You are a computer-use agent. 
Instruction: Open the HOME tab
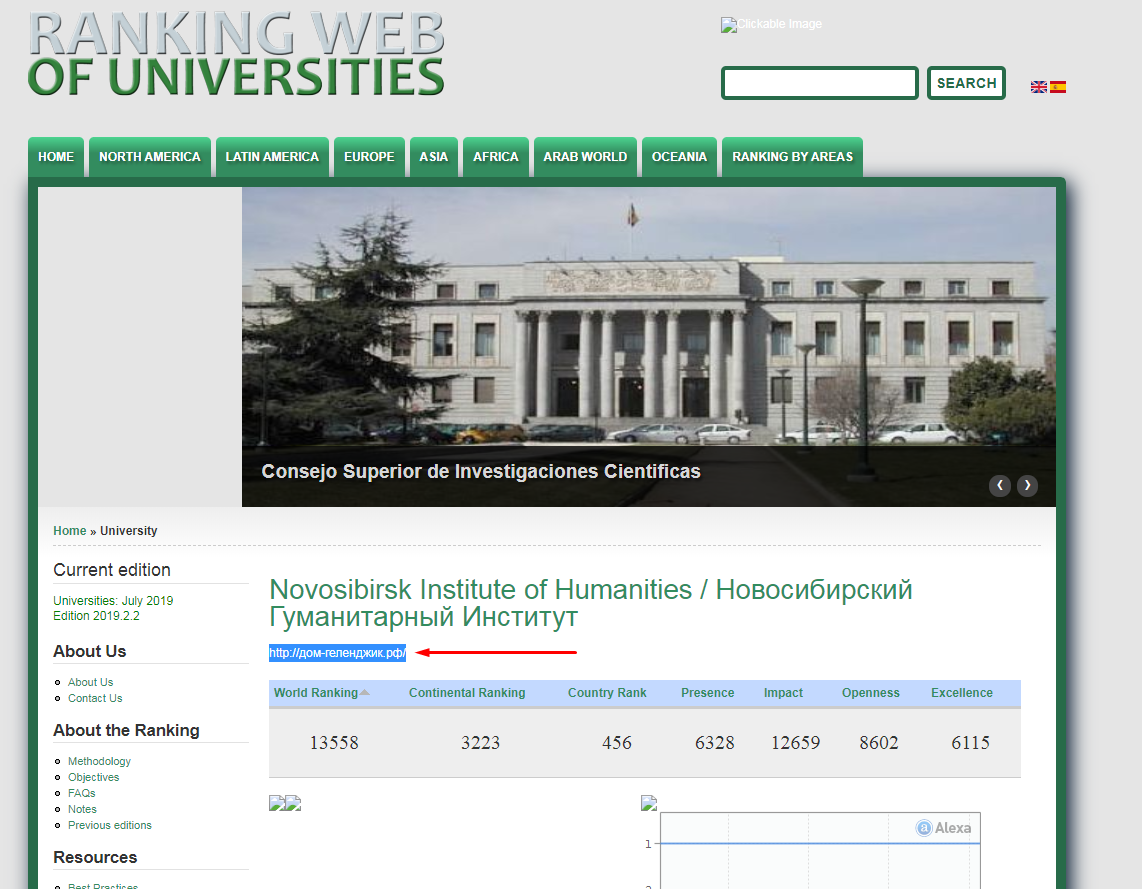click(x=56, y=157)
